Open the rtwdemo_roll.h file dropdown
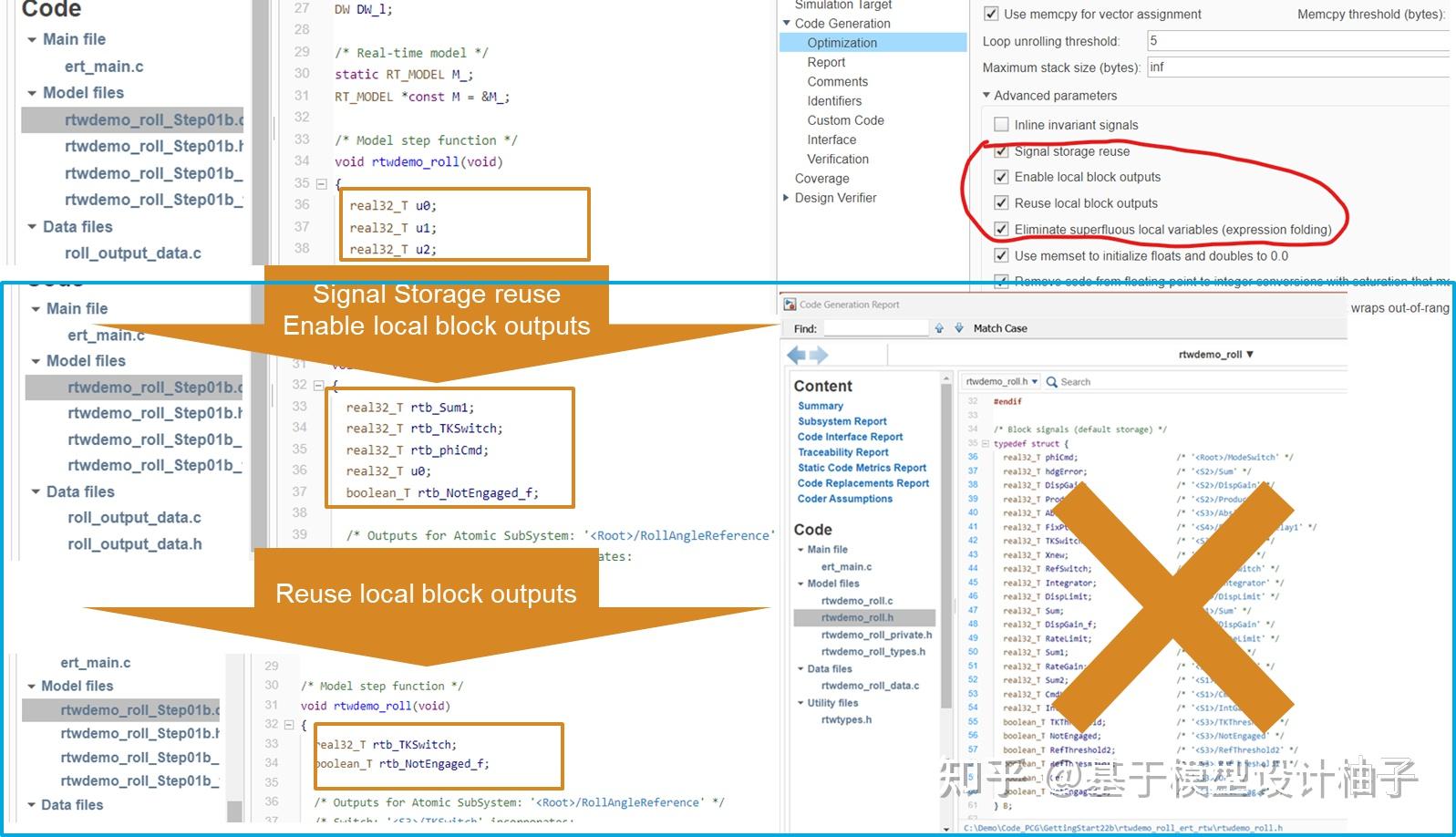This screenshot has height=837, width=1456. 1002,382
